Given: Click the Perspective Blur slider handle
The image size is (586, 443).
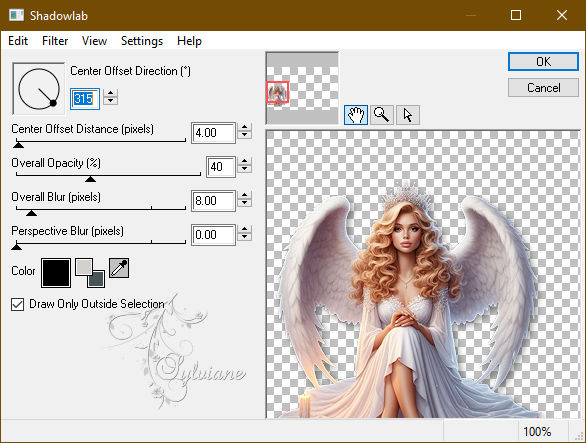Looking at the screenshot, I should pyautogui.click(x=16, y=247).
